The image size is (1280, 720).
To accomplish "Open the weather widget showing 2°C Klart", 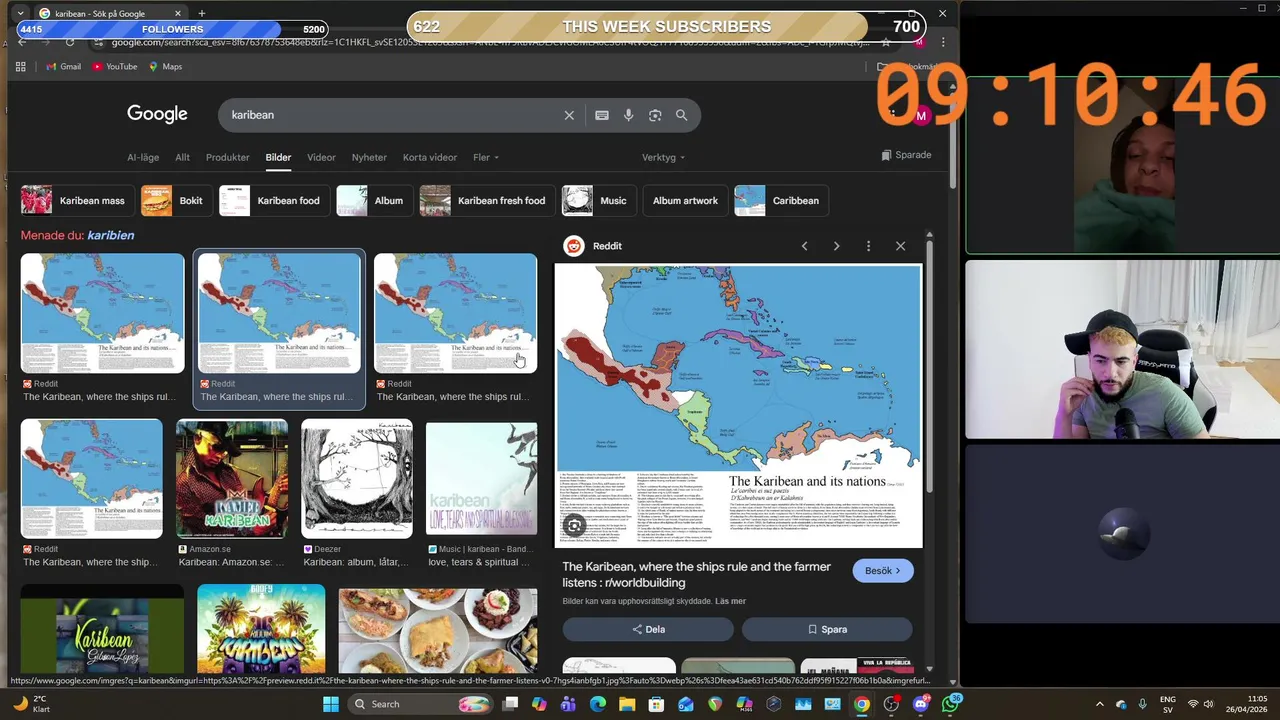I will 31,704.
